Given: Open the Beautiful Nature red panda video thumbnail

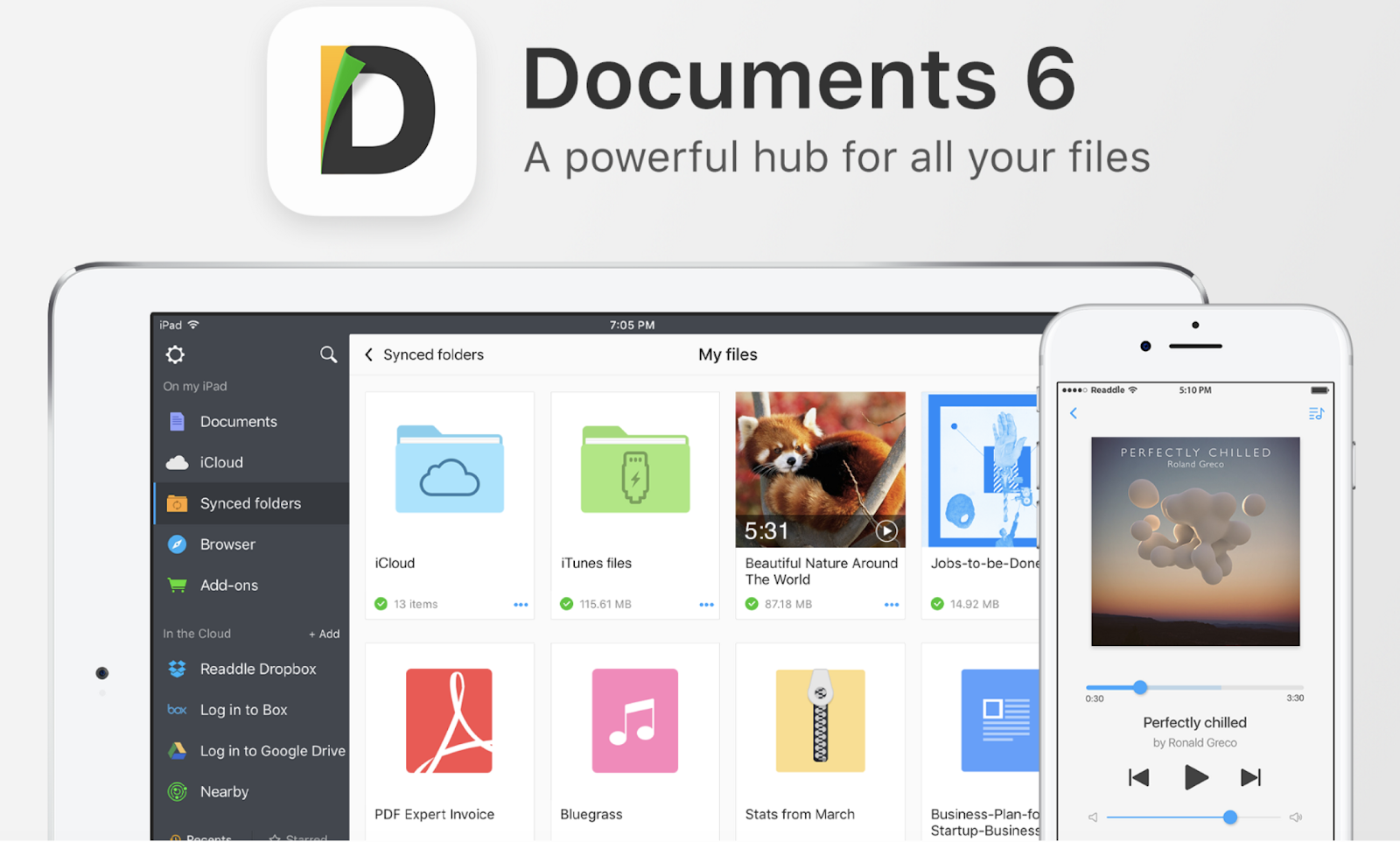Looking at the screenshot, I should click(x=821, y=469).
